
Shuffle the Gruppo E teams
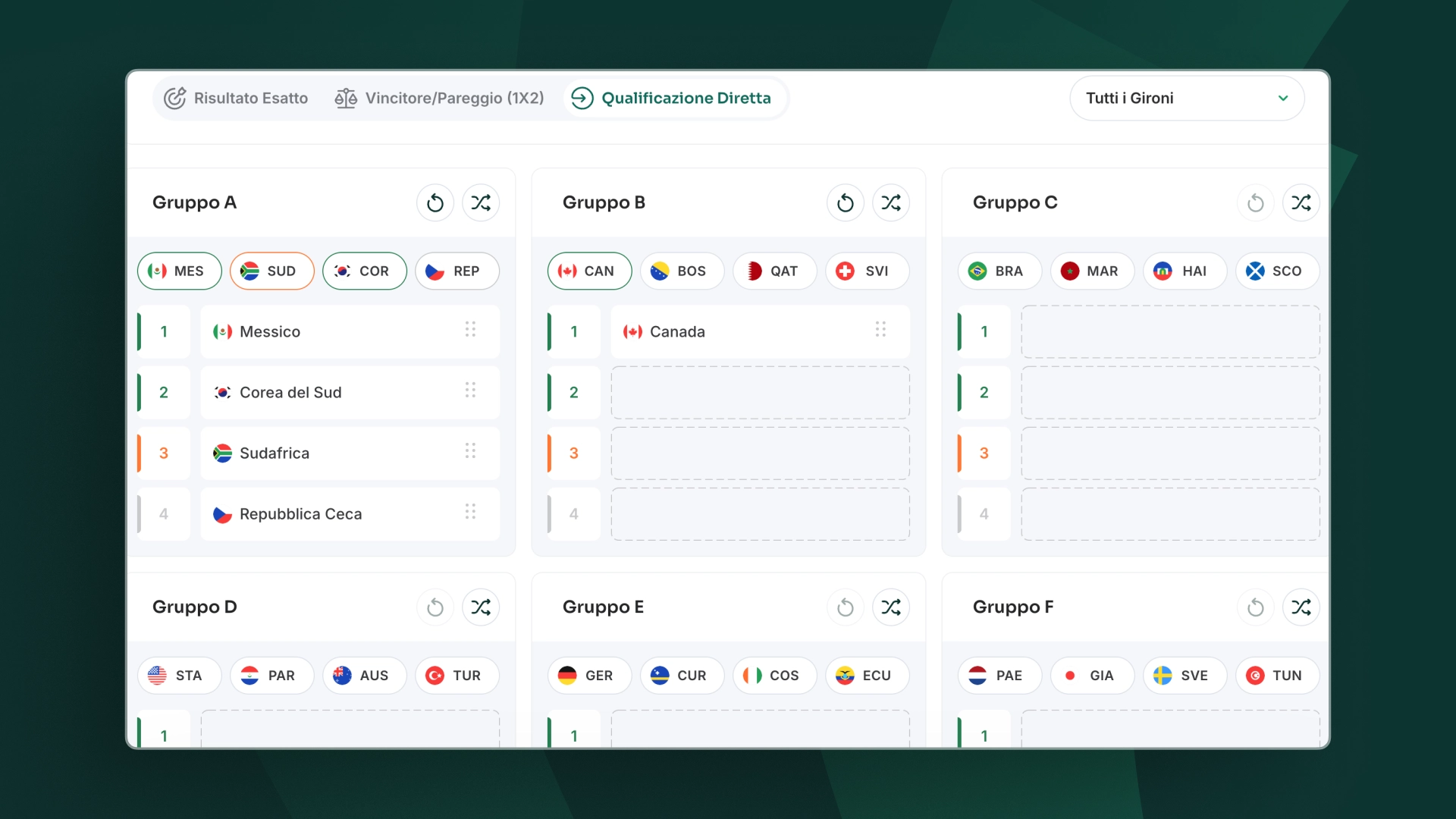(891, 607)
